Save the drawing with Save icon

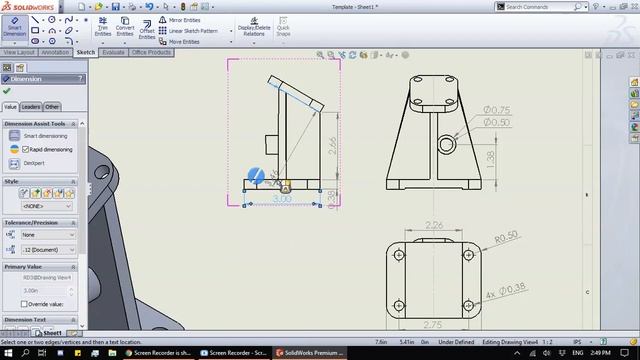click(x=116, y=7)
